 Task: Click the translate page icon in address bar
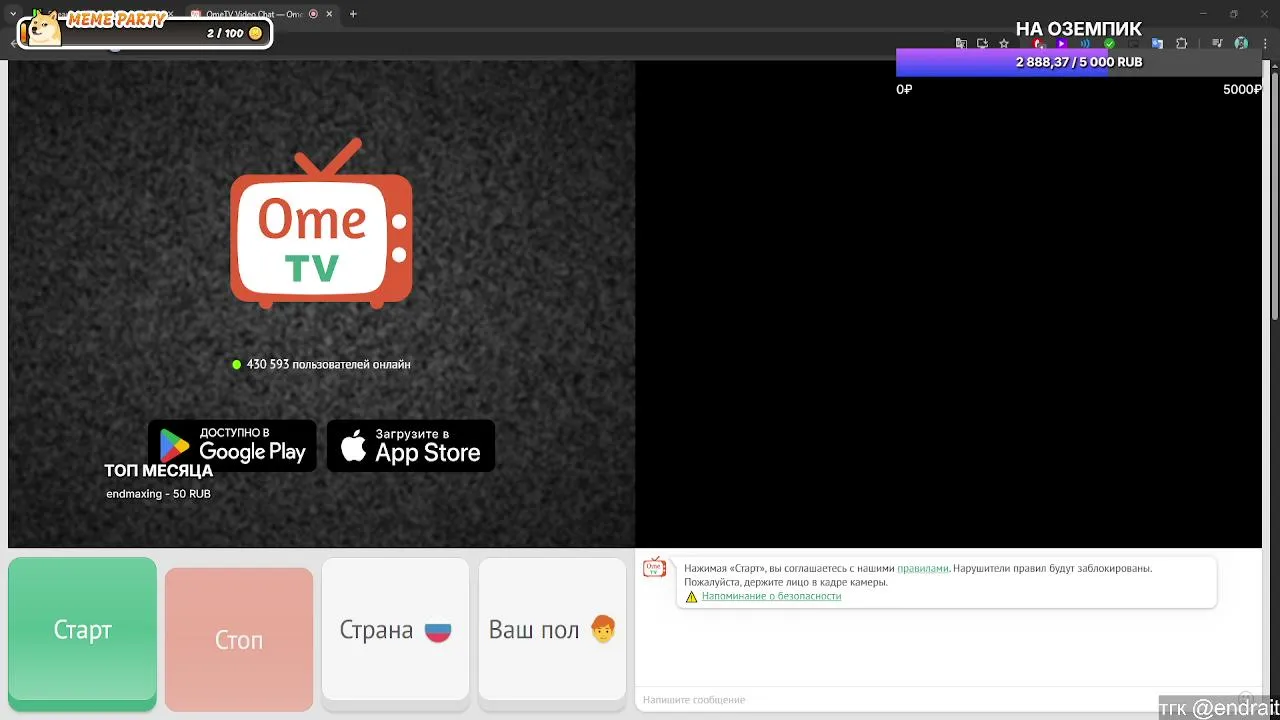(961, 44)
